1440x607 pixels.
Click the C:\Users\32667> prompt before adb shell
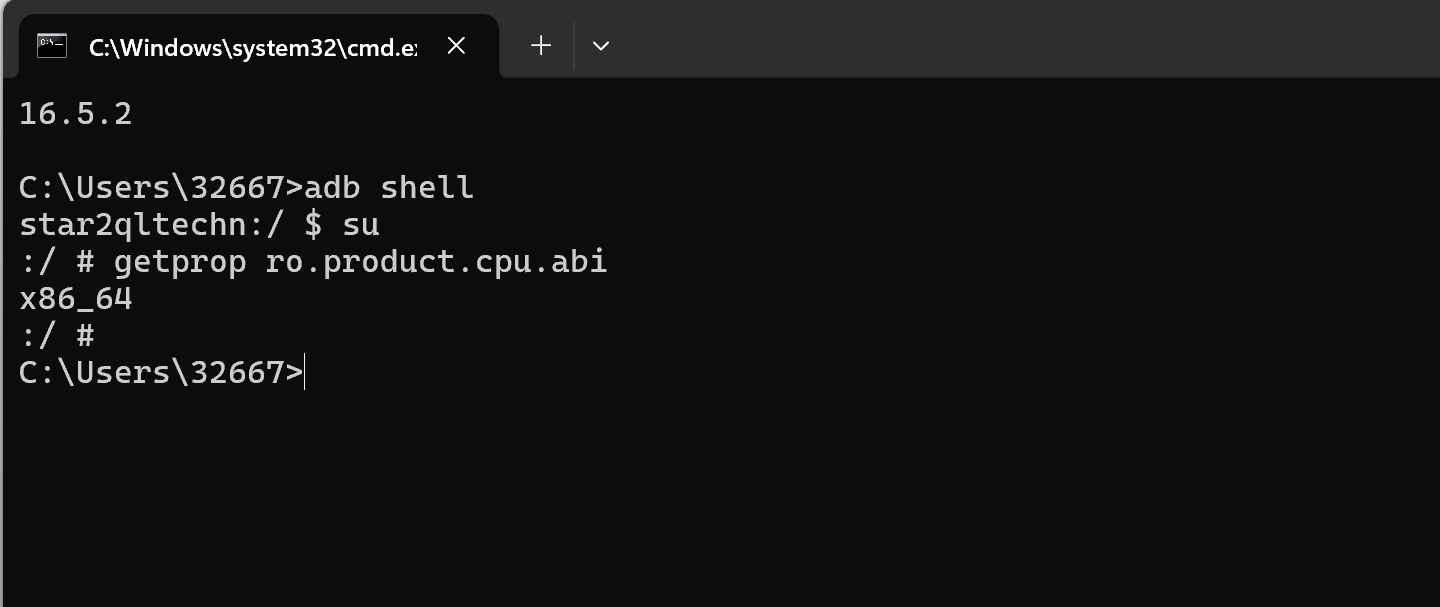click(x=160, y=188)
